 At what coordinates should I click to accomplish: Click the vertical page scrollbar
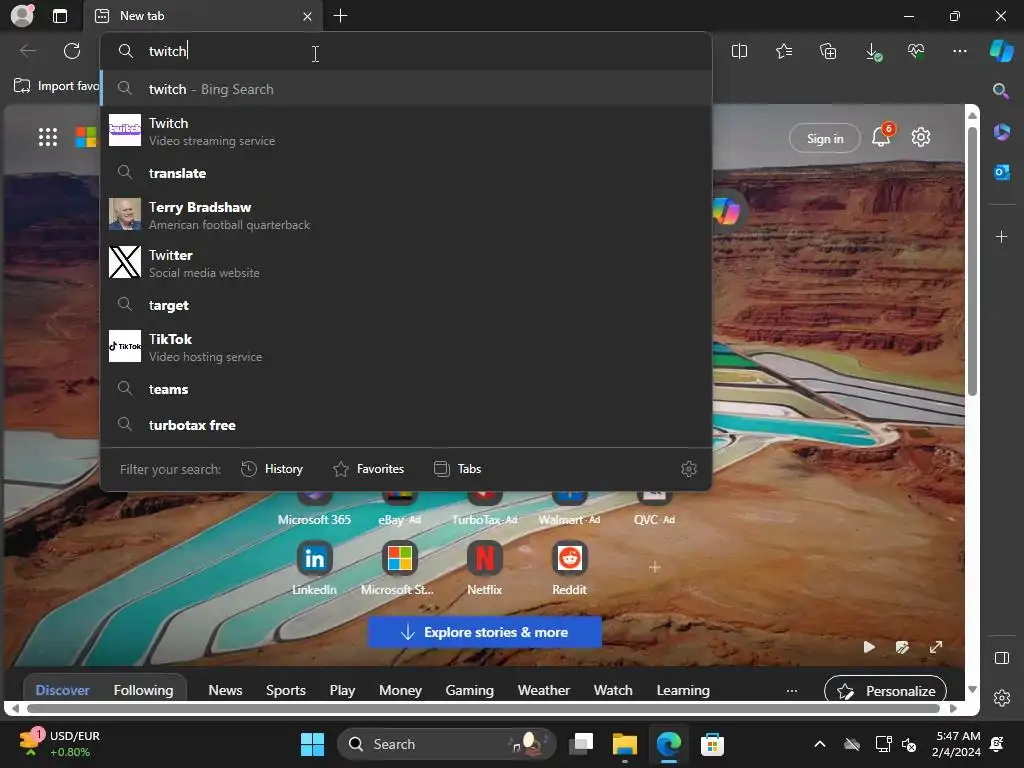tap(972, 261)
